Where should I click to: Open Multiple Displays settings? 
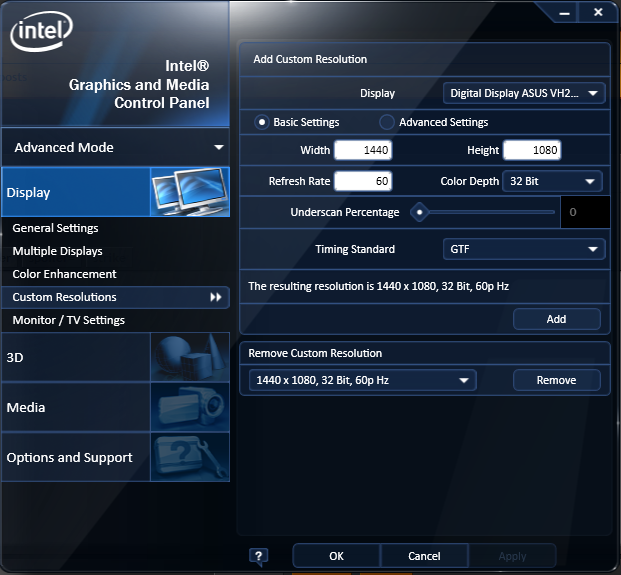click(x=57, y=251)
